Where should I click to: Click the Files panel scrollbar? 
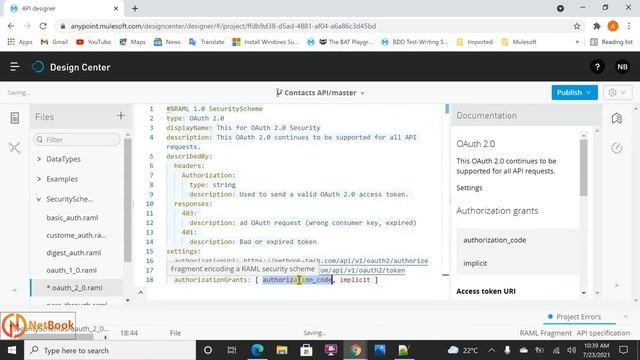pos(128,200)
